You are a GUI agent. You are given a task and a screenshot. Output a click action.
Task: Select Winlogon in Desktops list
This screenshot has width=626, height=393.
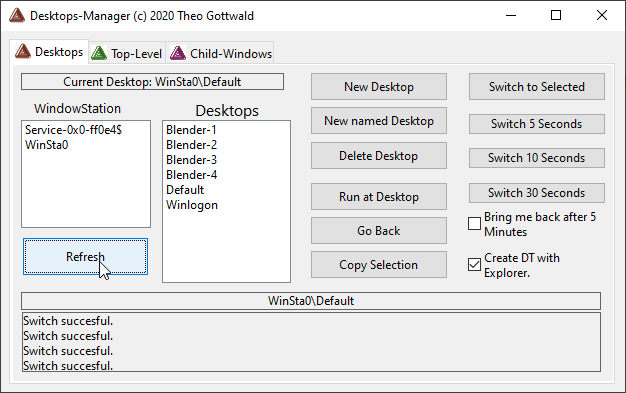coord(192,205)
